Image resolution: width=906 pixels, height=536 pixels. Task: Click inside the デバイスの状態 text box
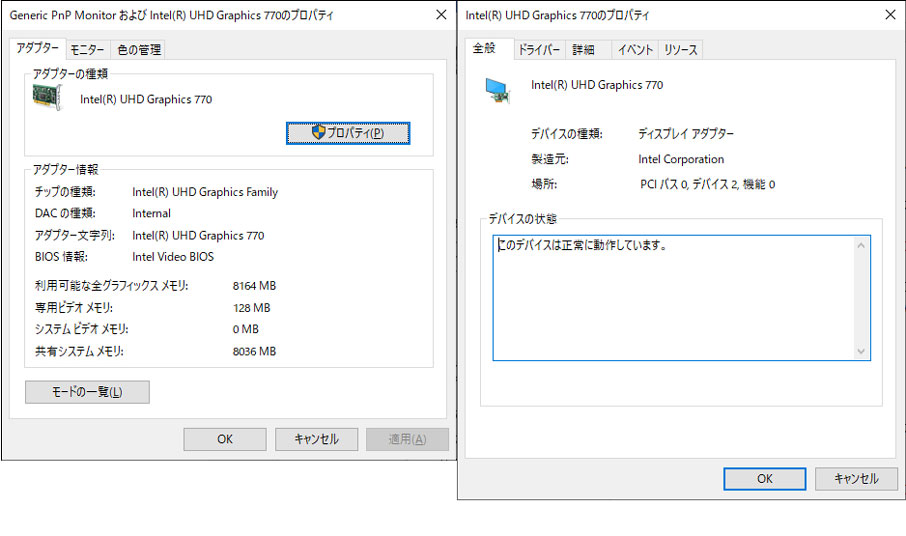pos(681,297)
